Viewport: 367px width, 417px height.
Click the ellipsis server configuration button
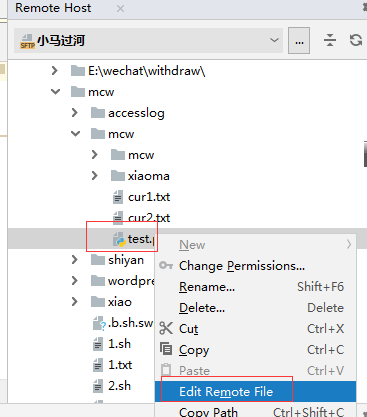pyautogui.click(x=299, y=41)
